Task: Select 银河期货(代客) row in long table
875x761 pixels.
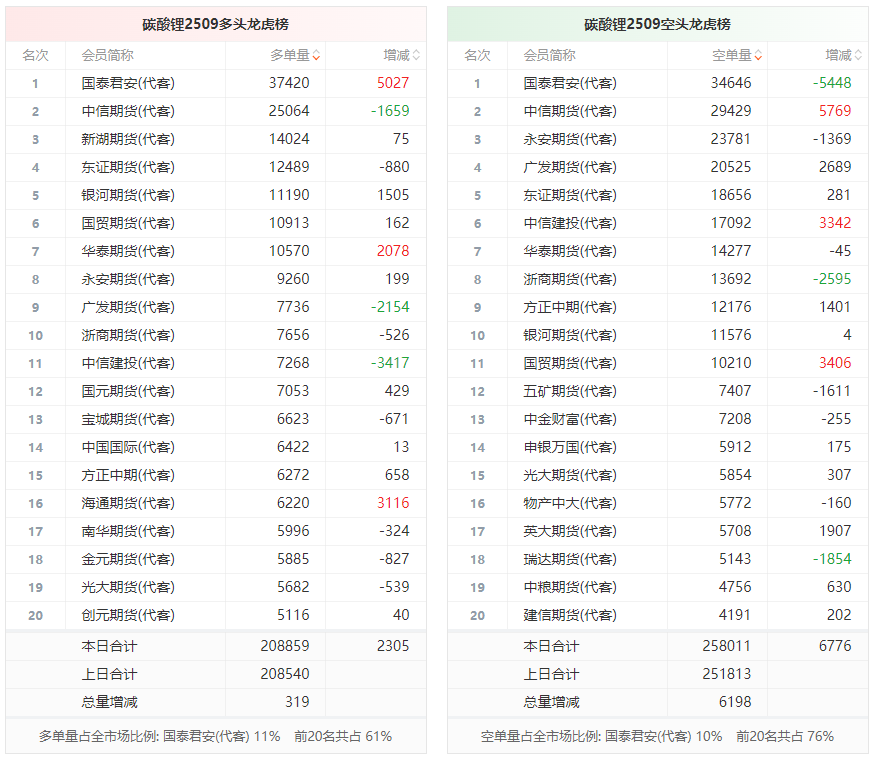Action: tap(216, 195)
